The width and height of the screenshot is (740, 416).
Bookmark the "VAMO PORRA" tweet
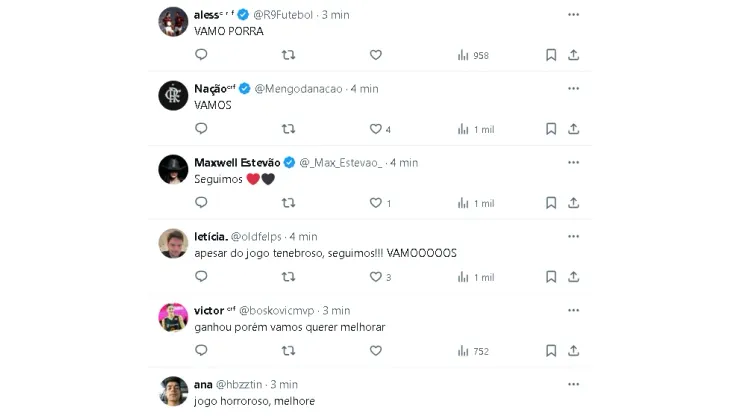coord(551,55)
